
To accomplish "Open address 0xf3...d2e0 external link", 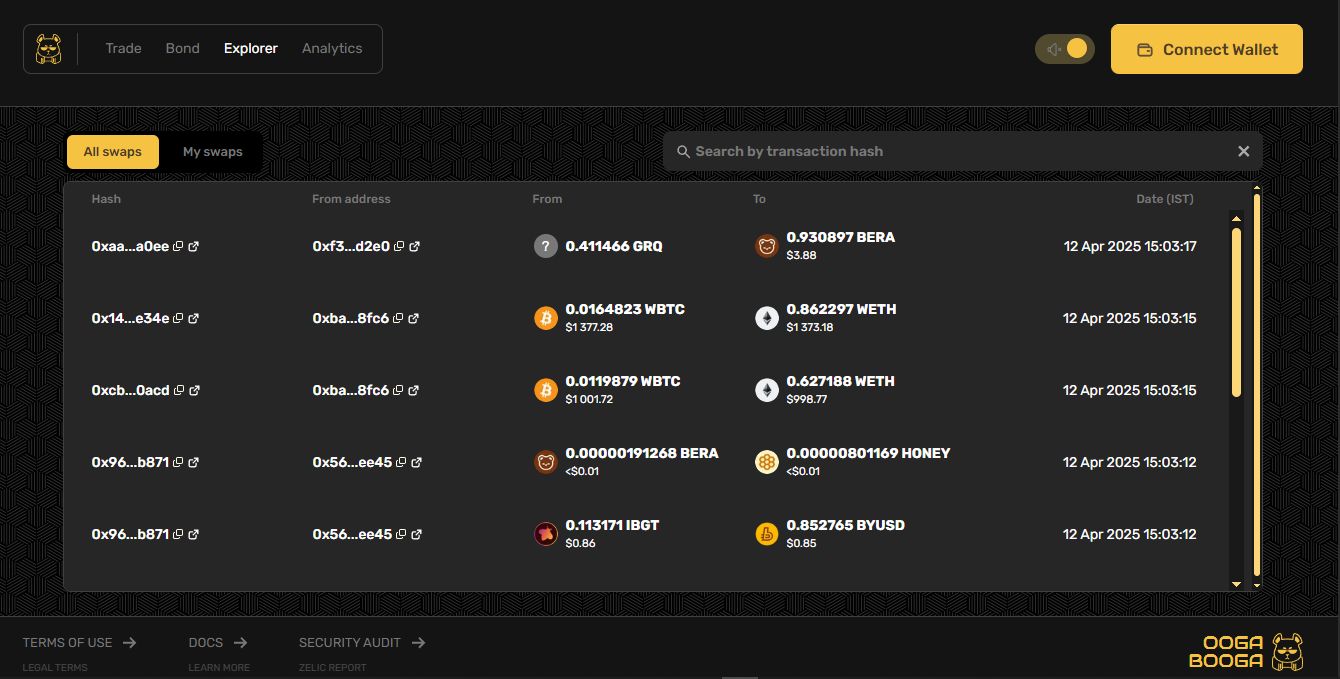I will tap(415, 247).
